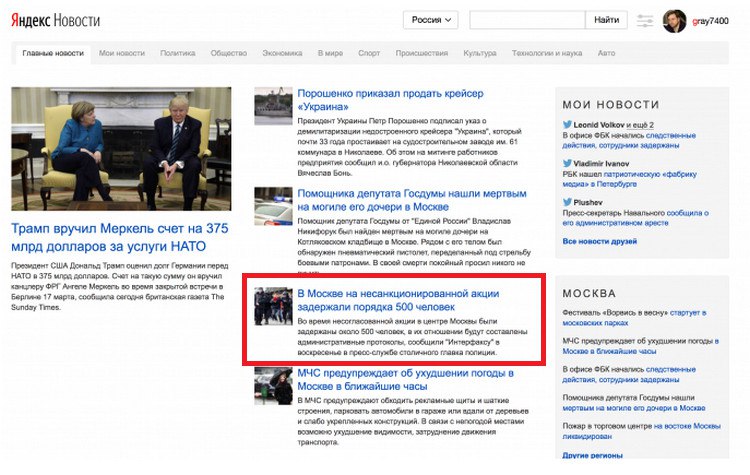Open the cruiser story thumbnail
This screenshot has height=475, width=750.
coord(273,106)
